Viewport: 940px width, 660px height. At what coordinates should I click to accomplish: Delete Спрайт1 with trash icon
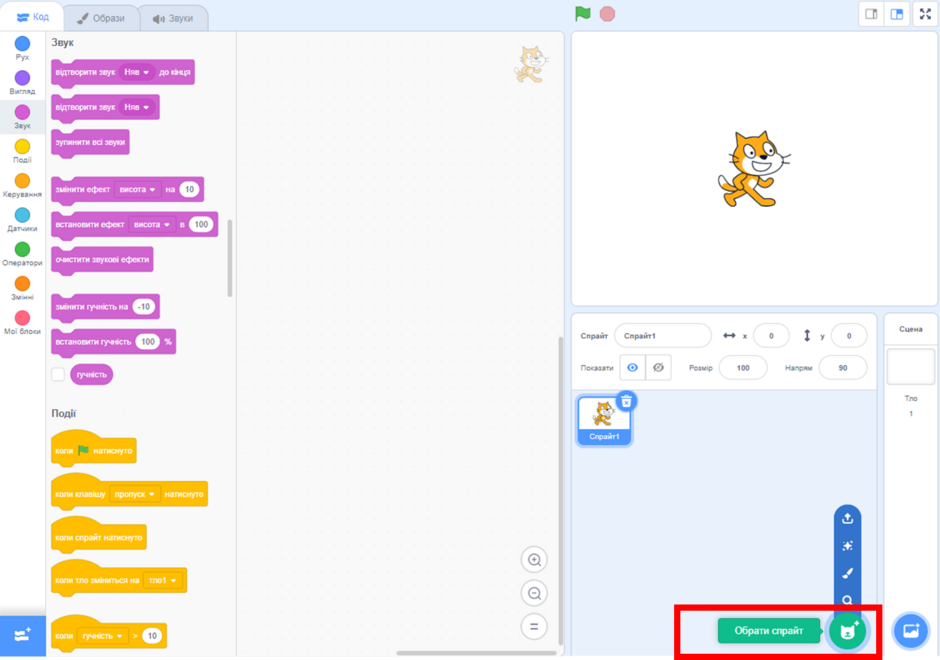(x=626, y=402)
